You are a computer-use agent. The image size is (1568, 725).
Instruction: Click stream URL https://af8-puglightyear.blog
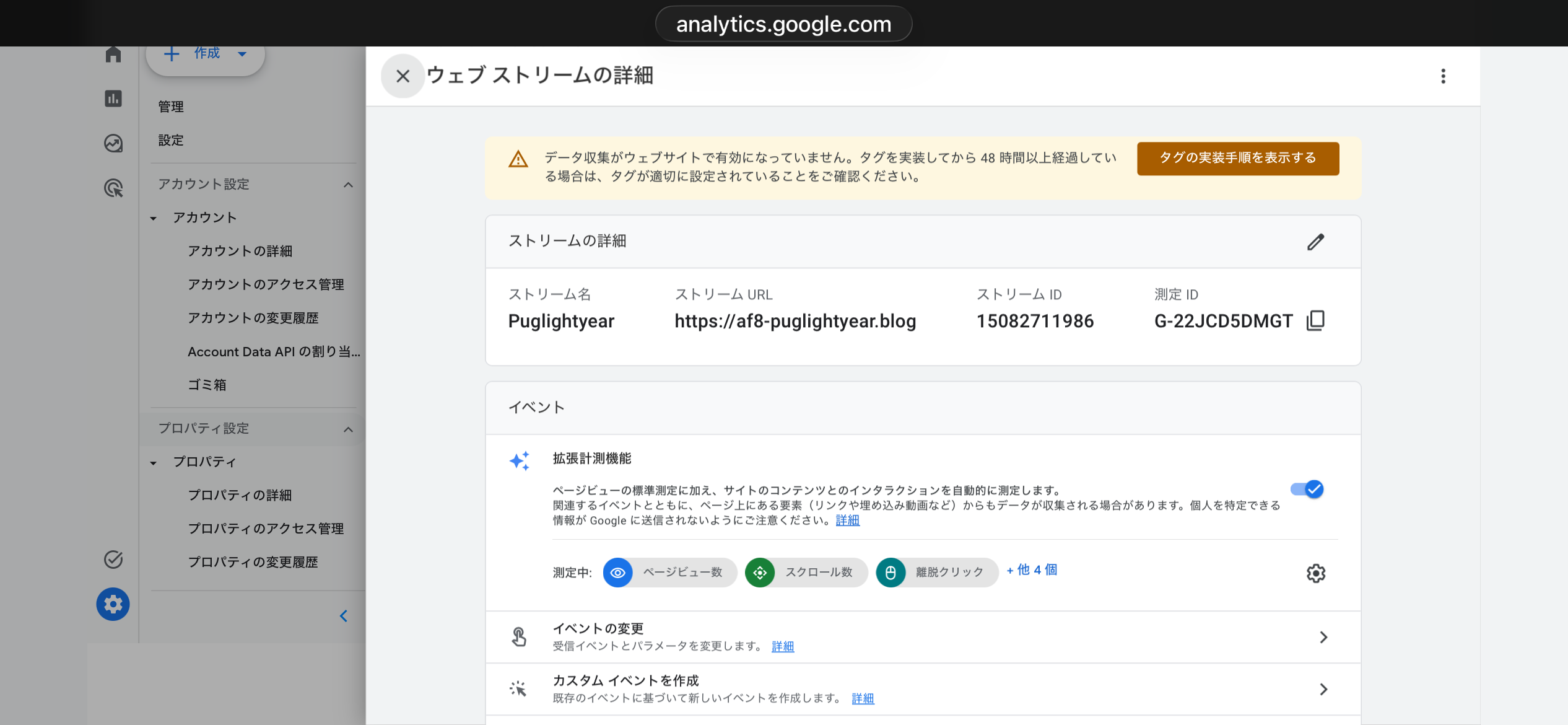pos(795,321)
